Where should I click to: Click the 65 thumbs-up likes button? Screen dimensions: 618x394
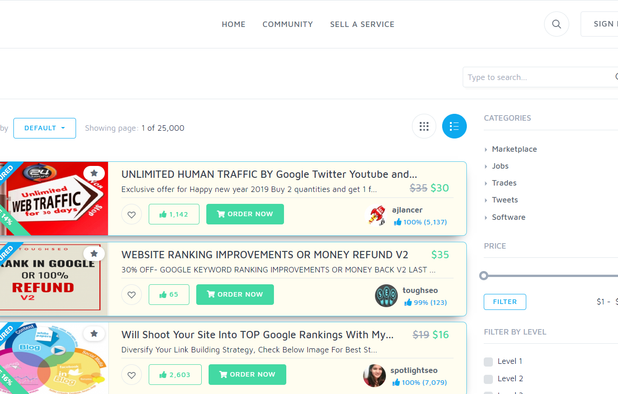click(x=169, y=294)
